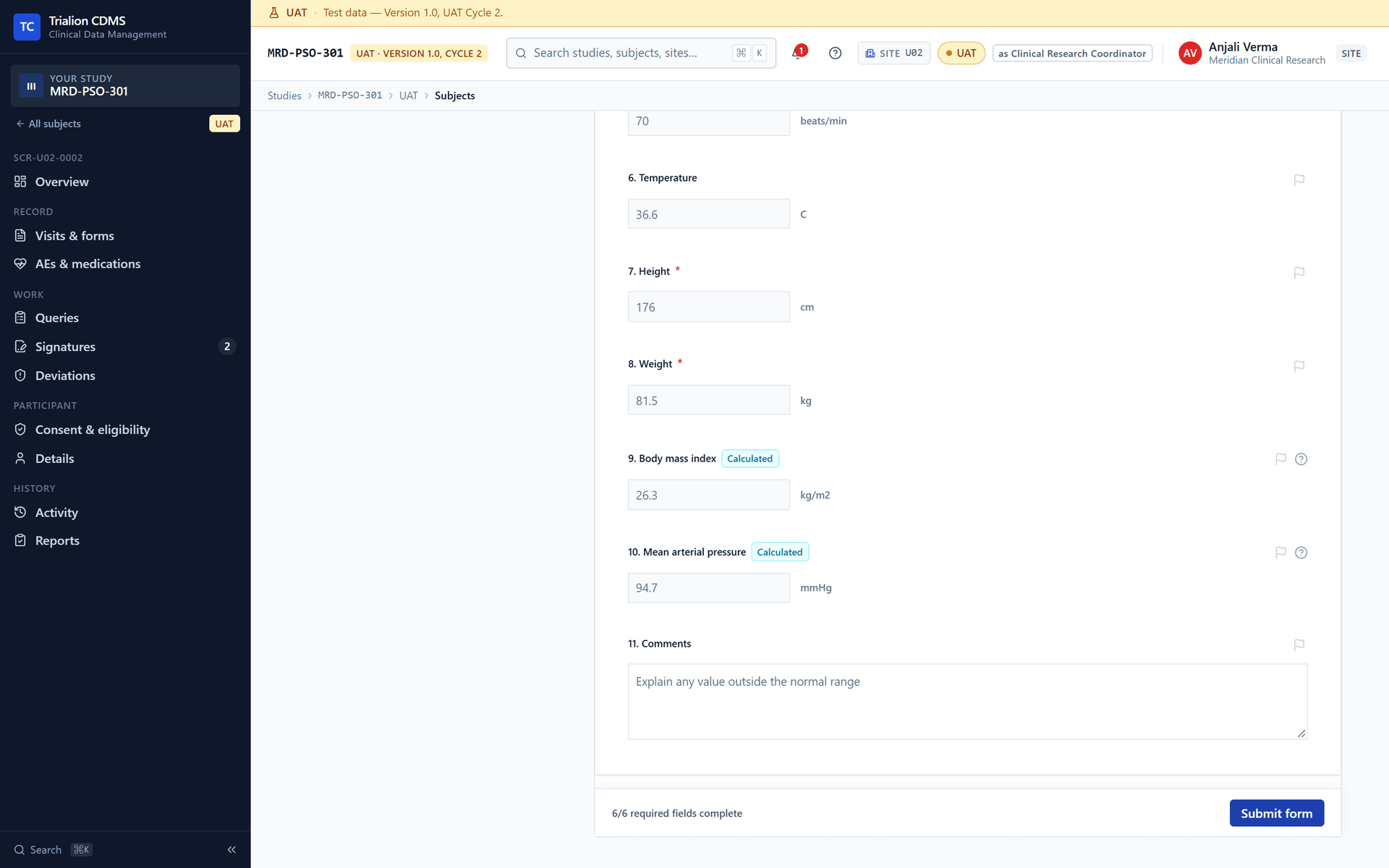Flag the Comments field
The image size is (1389, 868).
pos(1299,644)
